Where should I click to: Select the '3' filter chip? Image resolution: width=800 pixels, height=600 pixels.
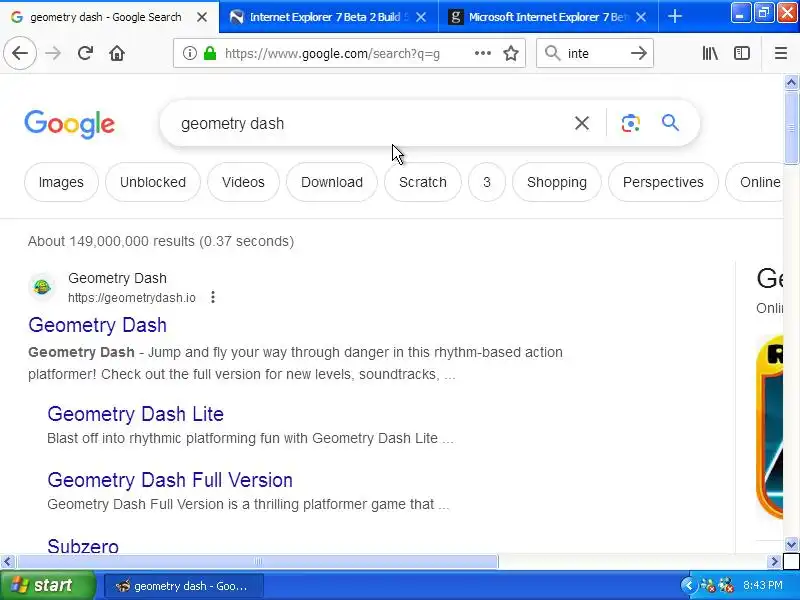click(487, 182)
